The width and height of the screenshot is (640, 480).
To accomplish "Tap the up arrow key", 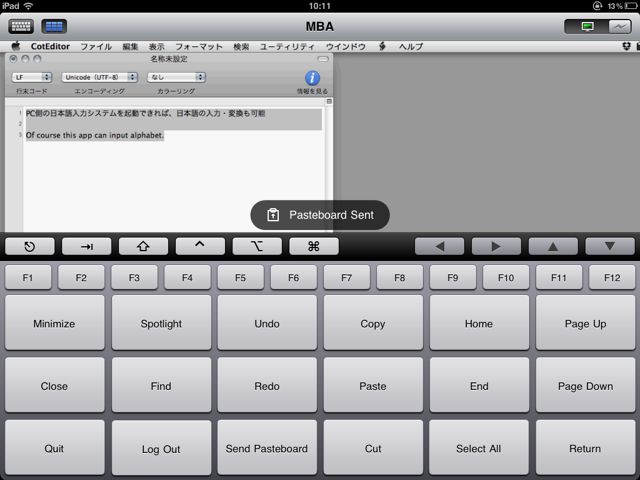I will click(x=553, y=247).
